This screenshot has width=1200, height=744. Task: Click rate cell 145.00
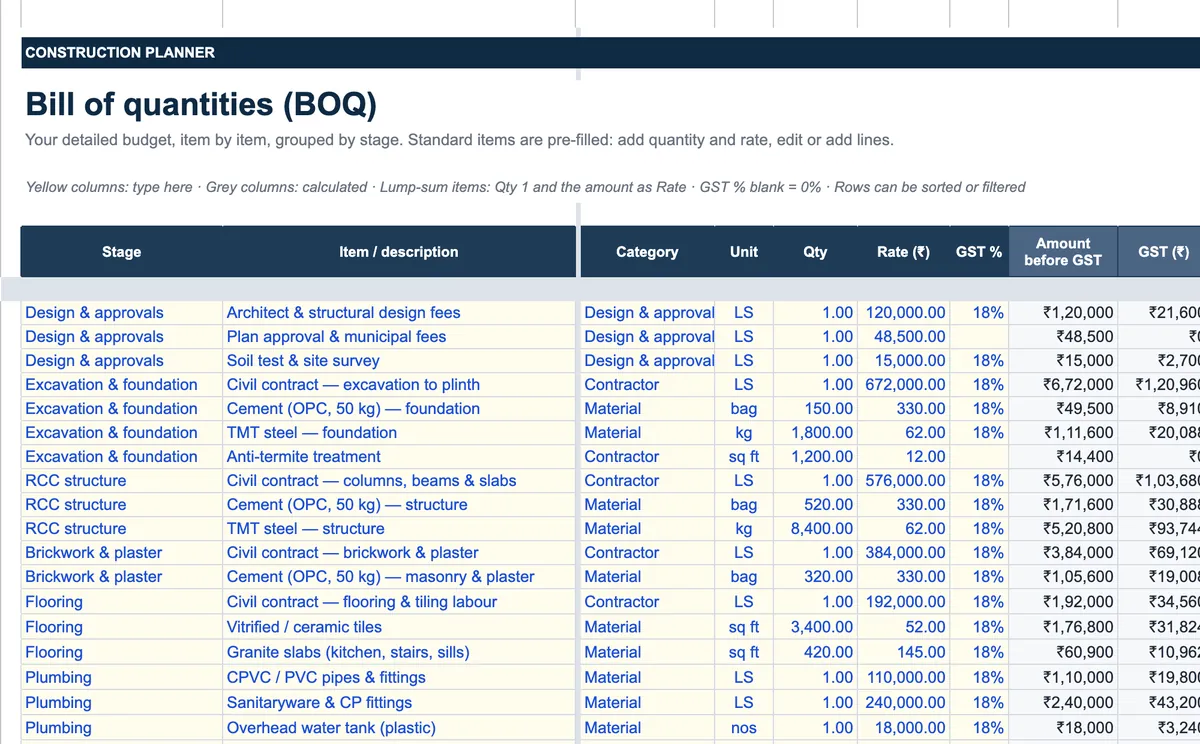pos(903,652)
